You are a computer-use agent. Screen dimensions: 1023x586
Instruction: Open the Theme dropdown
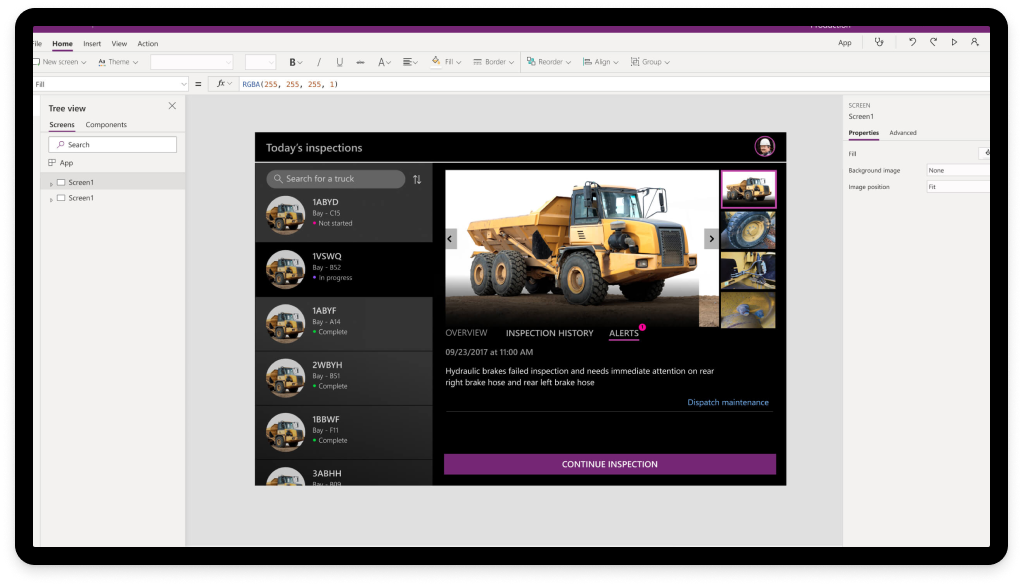pyautogui.click(x=118, y=62)
